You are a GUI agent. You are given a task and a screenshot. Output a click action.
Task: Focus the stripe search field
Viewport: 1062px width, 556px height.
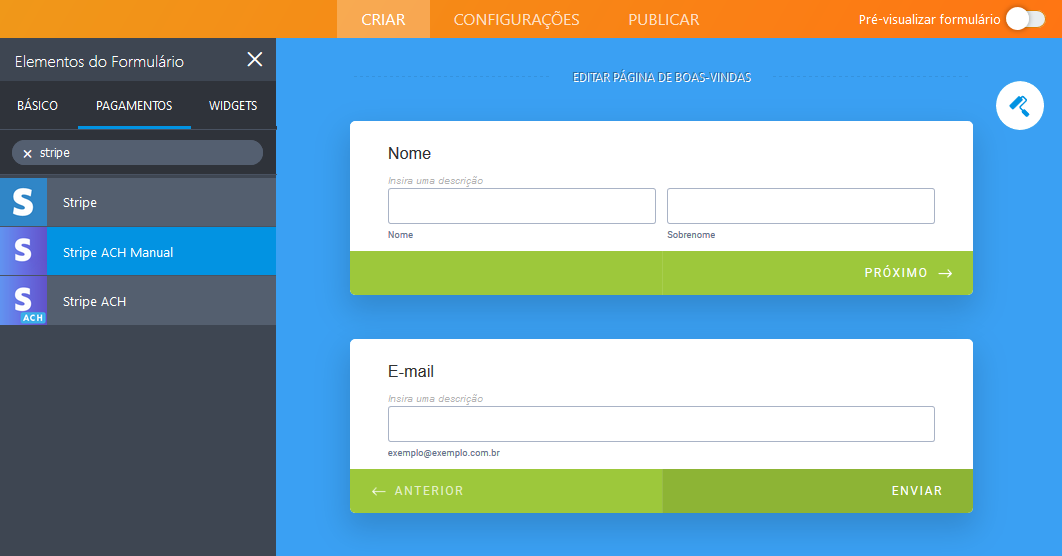137,153
